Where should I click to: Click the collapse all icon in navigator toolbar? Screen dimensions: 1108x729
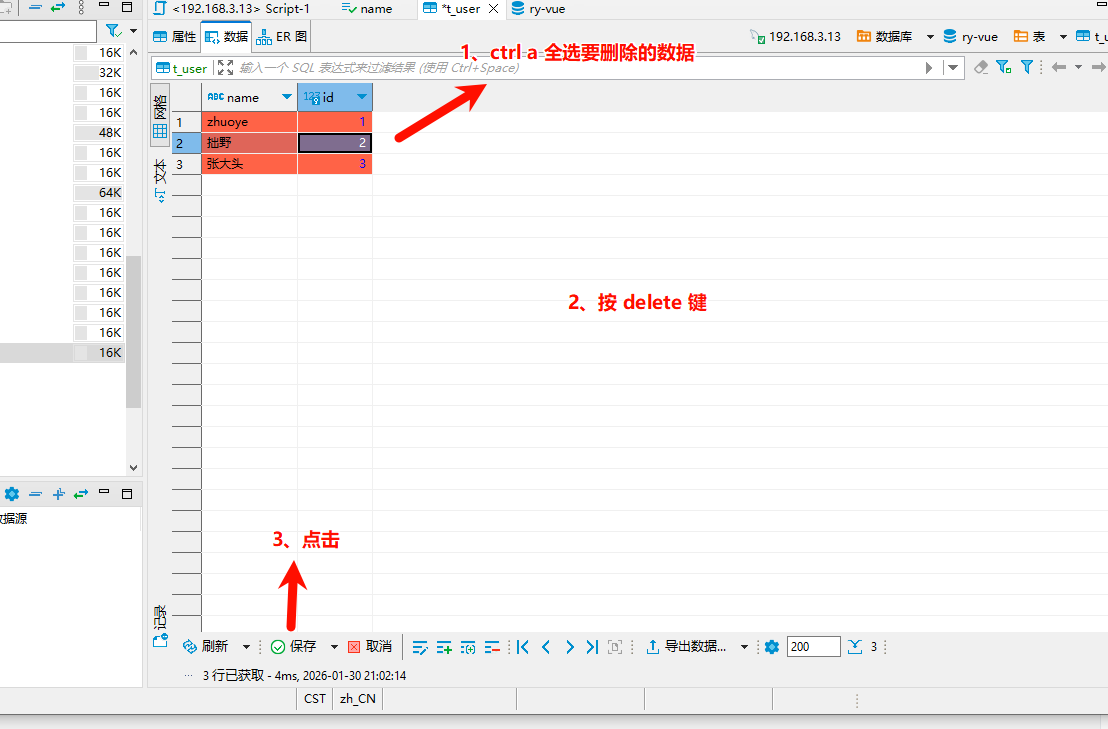pyautogui.click(x=35, y=8)
